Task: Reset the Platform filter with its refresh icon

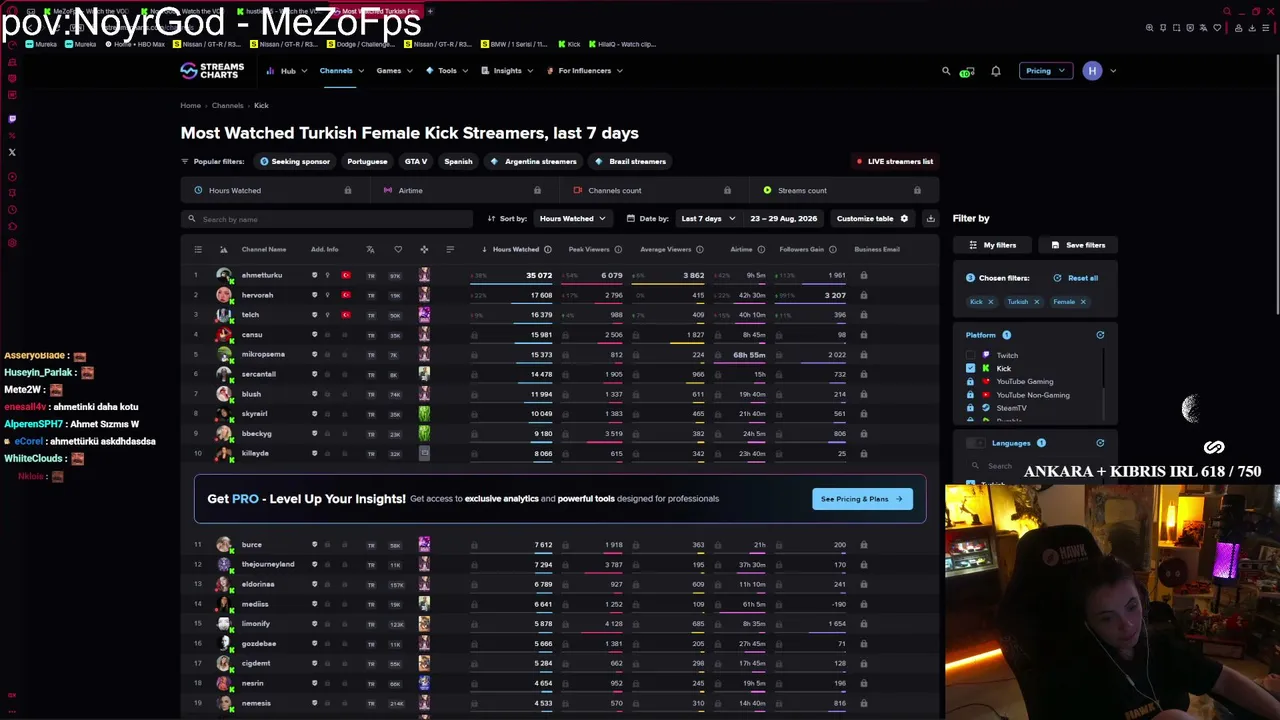Action: pos(1100,335)
